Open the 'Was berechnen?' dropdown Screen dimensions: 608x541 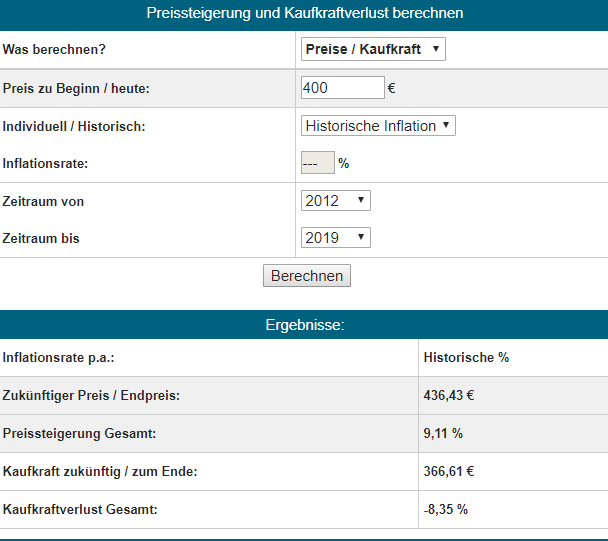coord(373,49)
